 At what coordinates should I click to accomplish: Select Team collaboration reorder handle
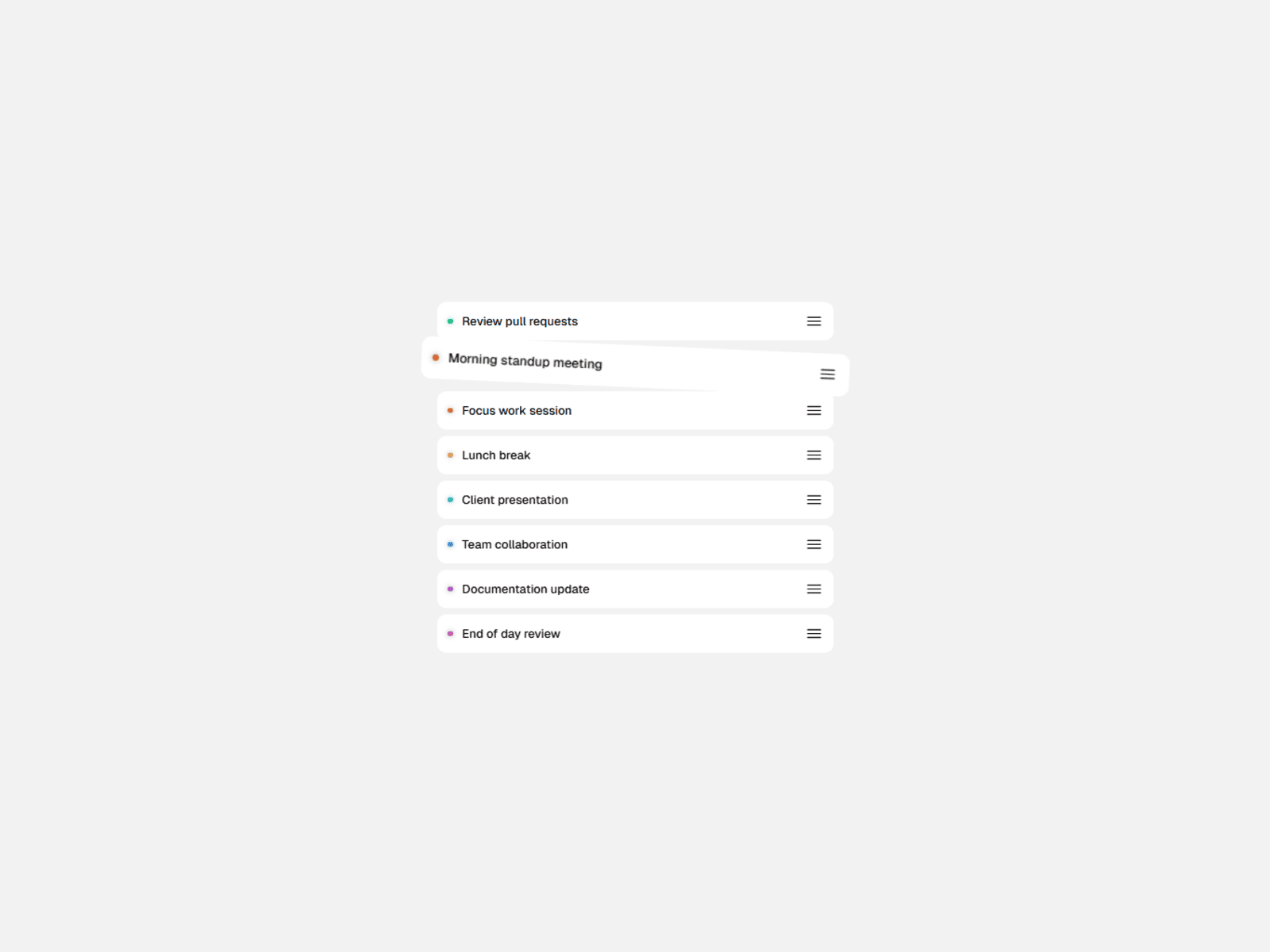pos(814,544)
